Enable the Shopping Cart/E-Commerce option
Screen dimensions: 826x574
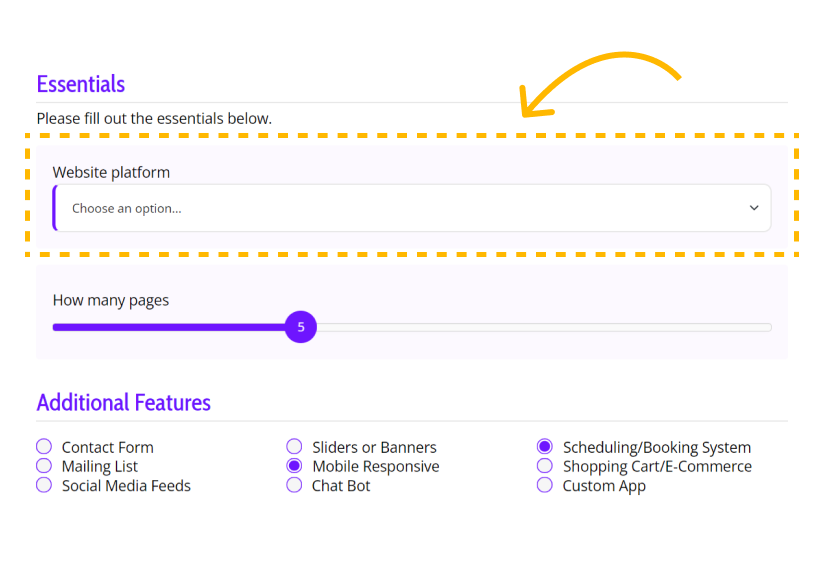pyautogui.click(x=545, y=466)
